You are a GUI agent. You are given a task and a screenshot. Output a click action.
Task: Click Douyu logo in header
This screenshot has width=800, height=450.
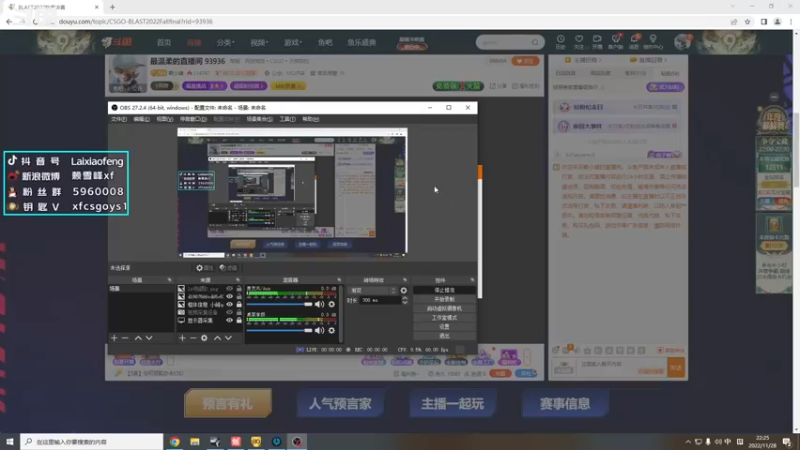pos(117,42)
